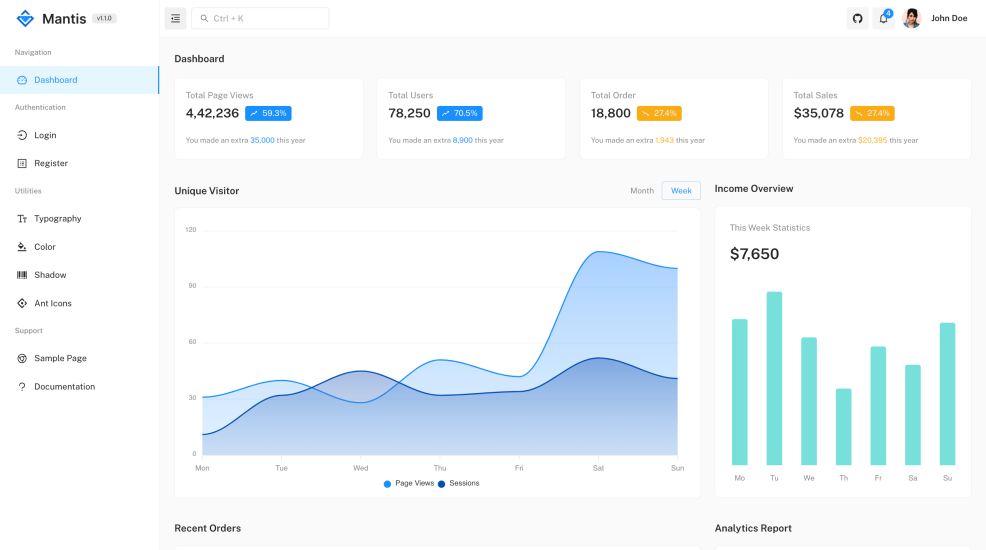Viewport: 986px width, 550px height.
Task: Open the Documentation link
Action: point(64,387)
